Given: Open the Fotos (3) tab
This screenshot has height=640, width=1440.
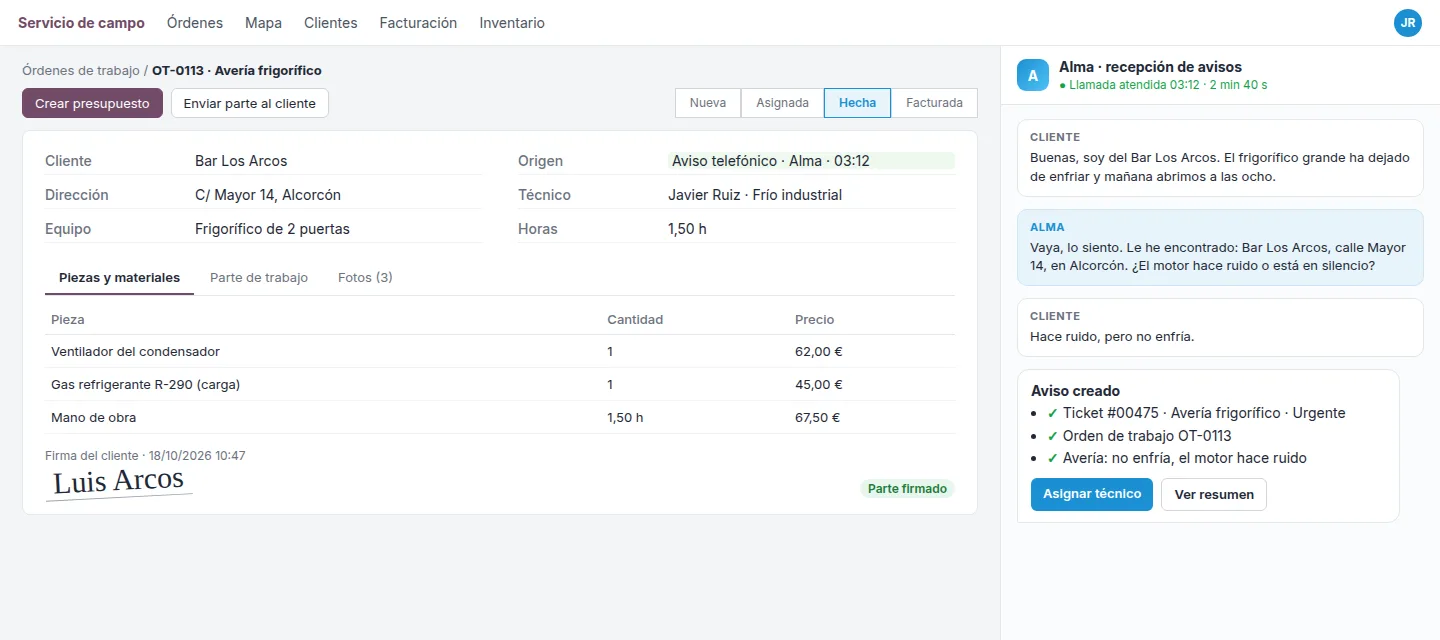Looking at the screenshot, I should coord(365,278).
